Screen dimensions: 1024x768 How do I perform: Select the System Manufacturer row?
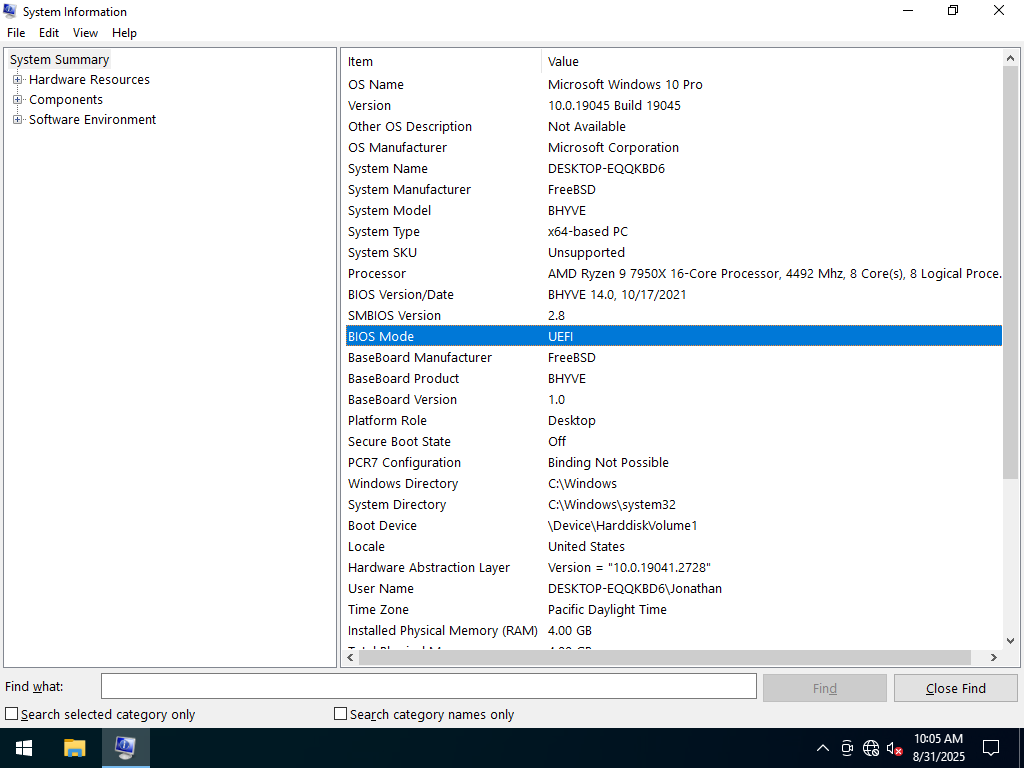click(x=673, y=189)
